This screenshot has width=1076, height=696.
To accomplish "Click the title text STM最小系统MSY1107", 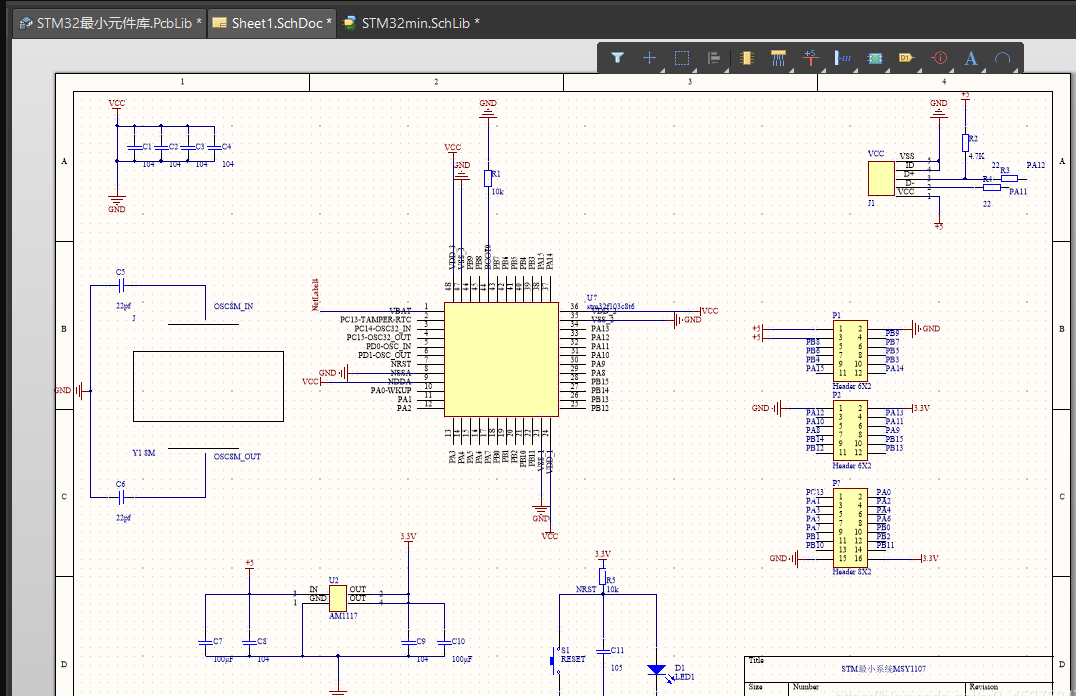I will click(883, 669).
